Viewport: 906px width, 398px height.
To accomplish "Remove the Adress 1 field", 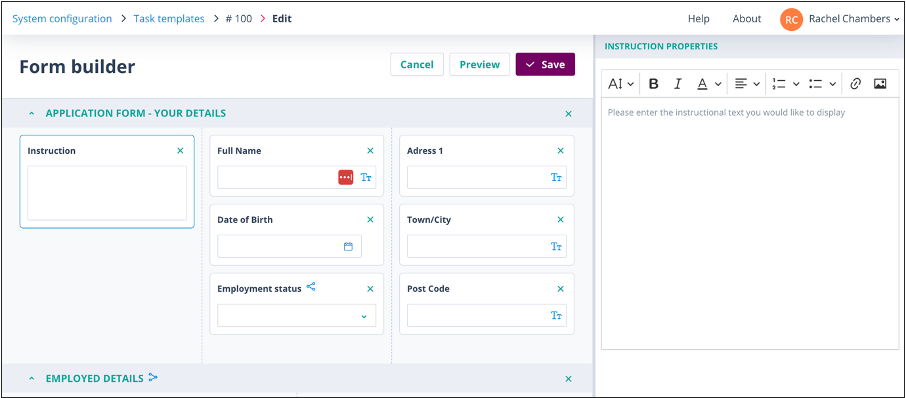I will 560,151.
